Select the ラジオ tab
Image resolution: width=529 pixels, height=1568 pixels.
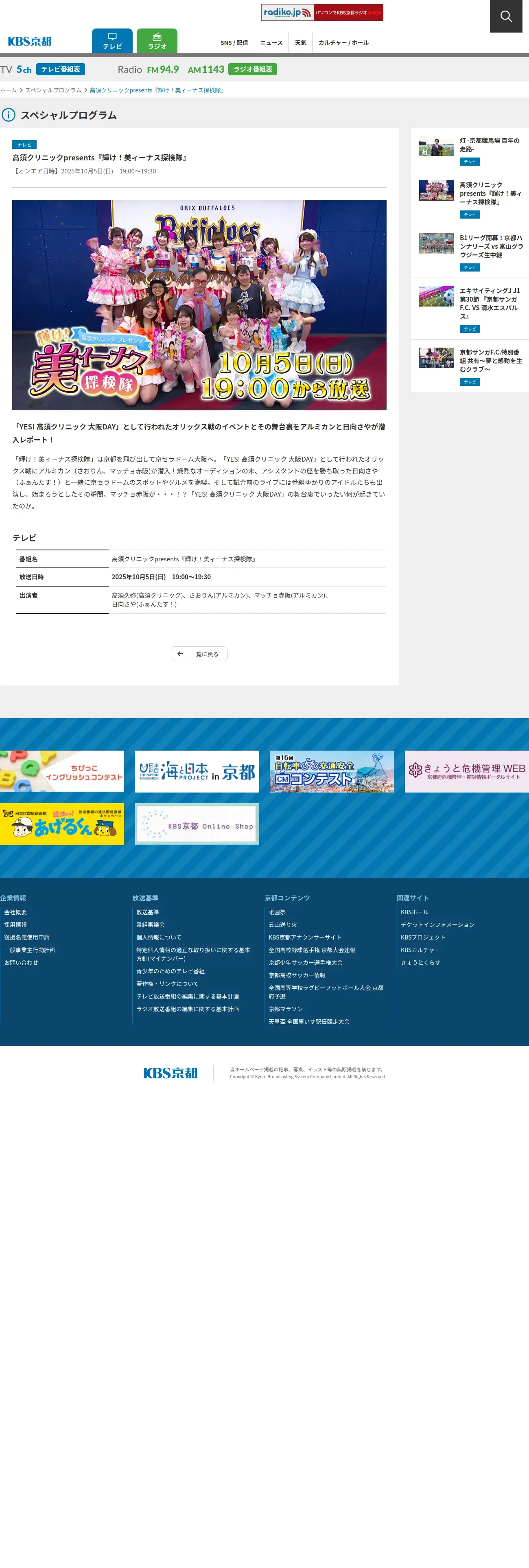click(x=157, y=41)
